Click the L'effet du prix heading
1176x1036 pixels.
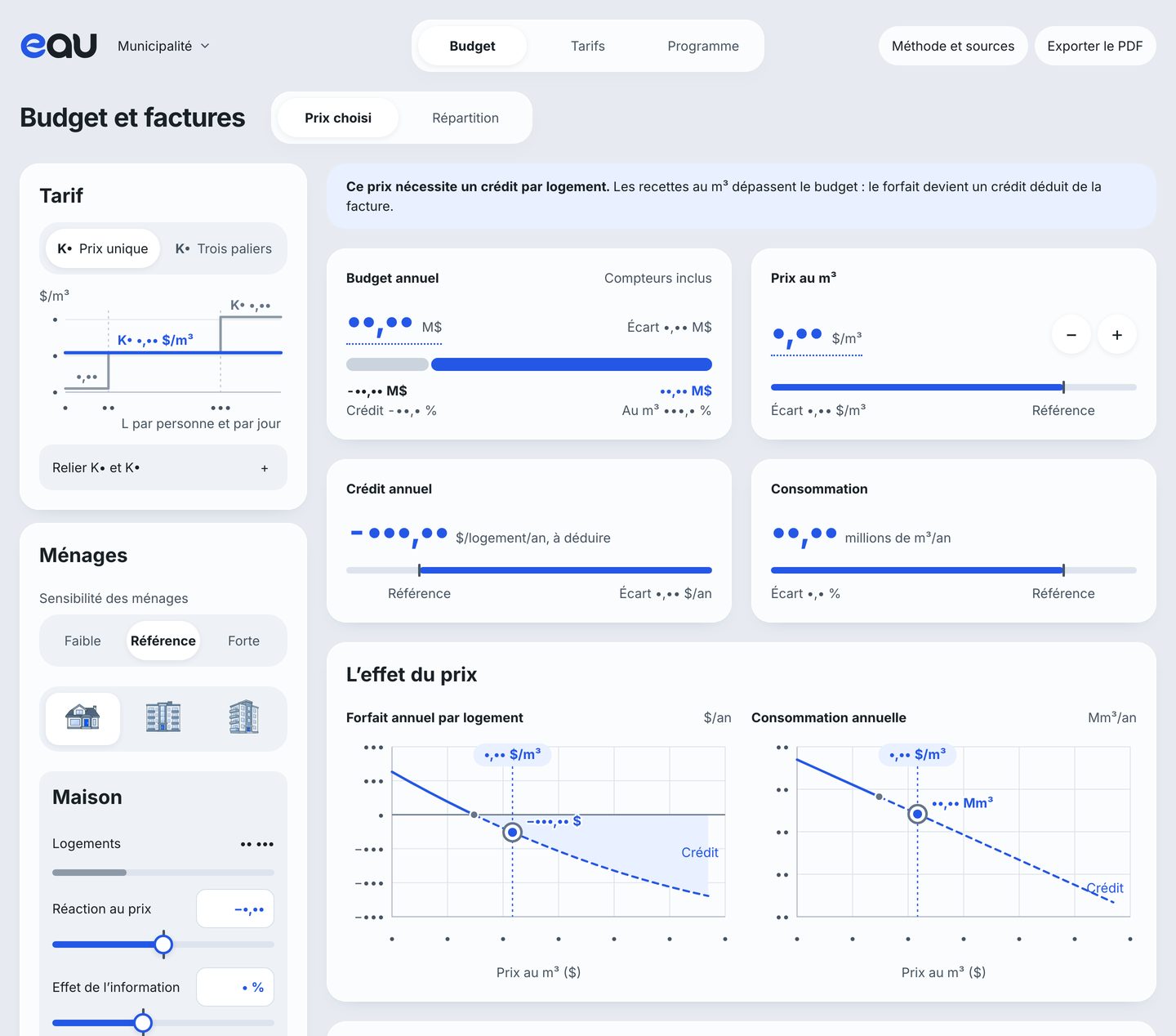click(x=412, y=675)
